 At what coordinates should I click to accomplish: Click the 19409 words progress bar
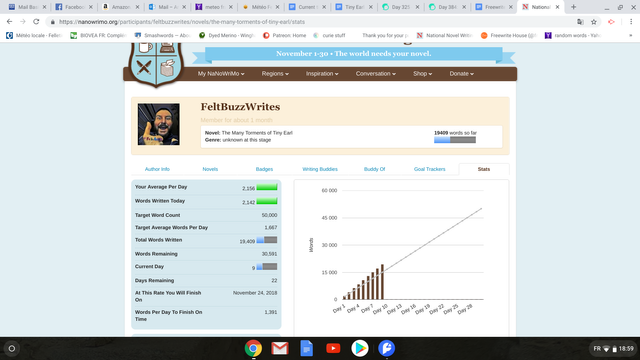click(x=455, y=140)
